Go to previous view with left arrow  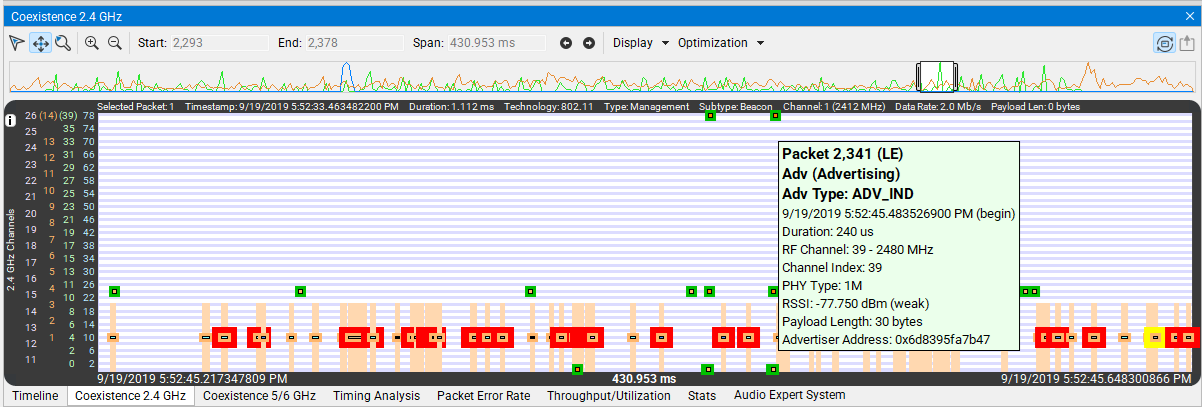click(x=566, y=43)
